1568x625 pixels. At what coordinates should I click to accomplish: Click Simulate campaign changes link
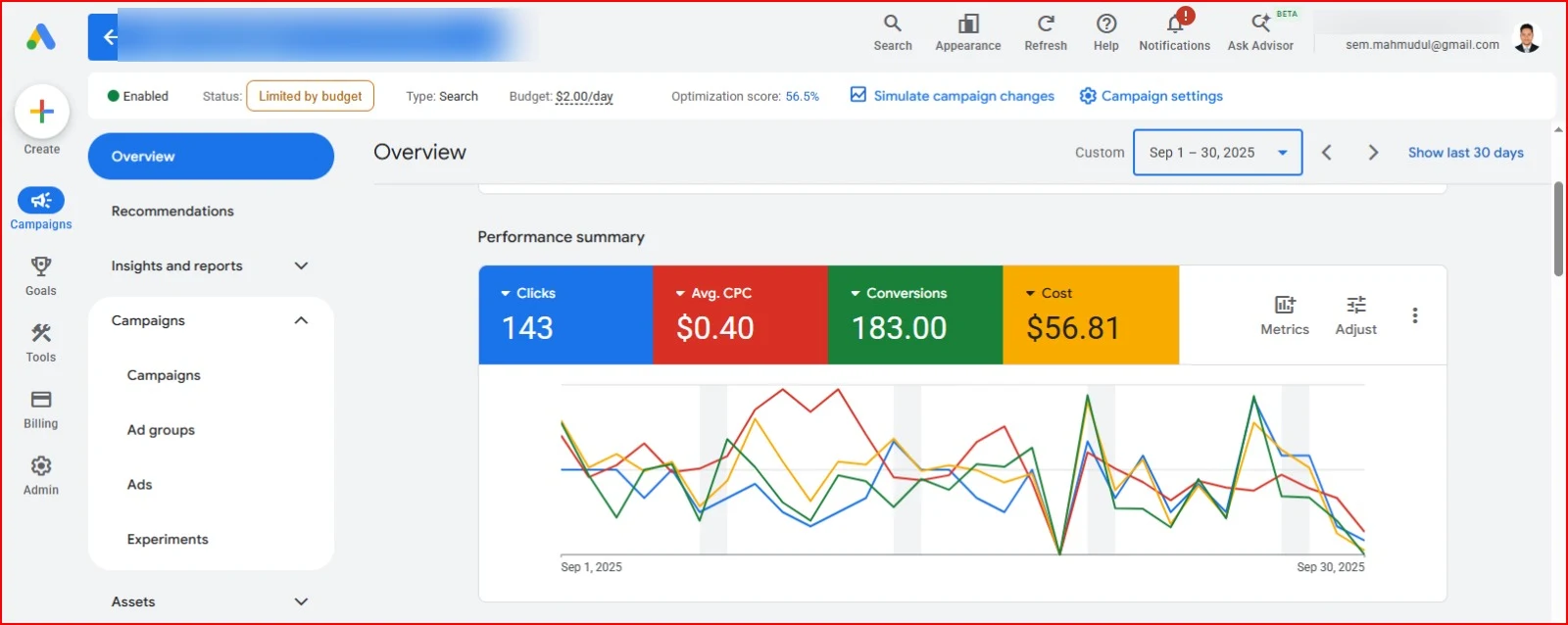point(953,96)
